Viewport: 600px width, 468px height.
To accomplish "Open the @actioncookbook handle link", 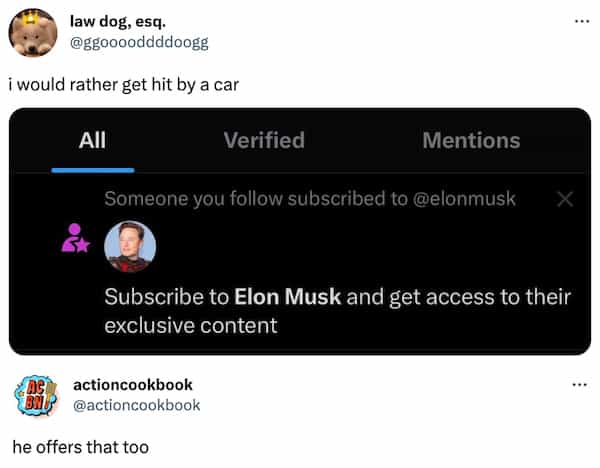I will click(135, 405).
